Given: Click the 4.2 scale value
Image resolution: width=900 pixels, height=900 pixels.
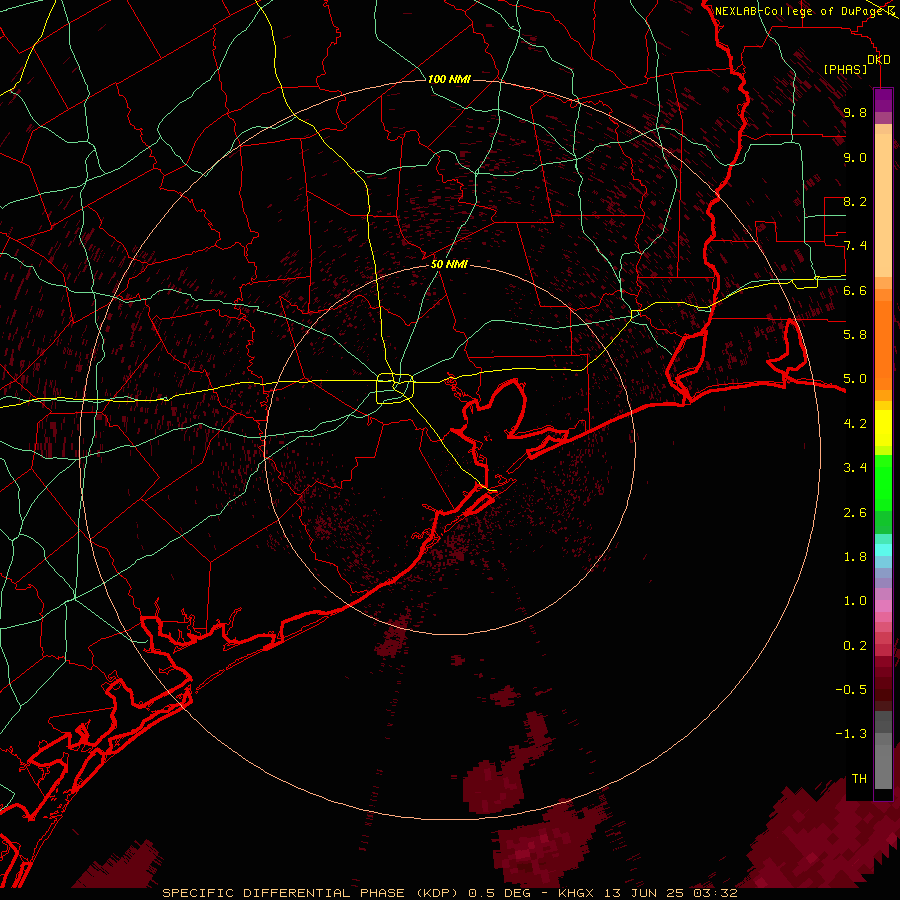Looking at the screenshot, I should tap(855, 424).
